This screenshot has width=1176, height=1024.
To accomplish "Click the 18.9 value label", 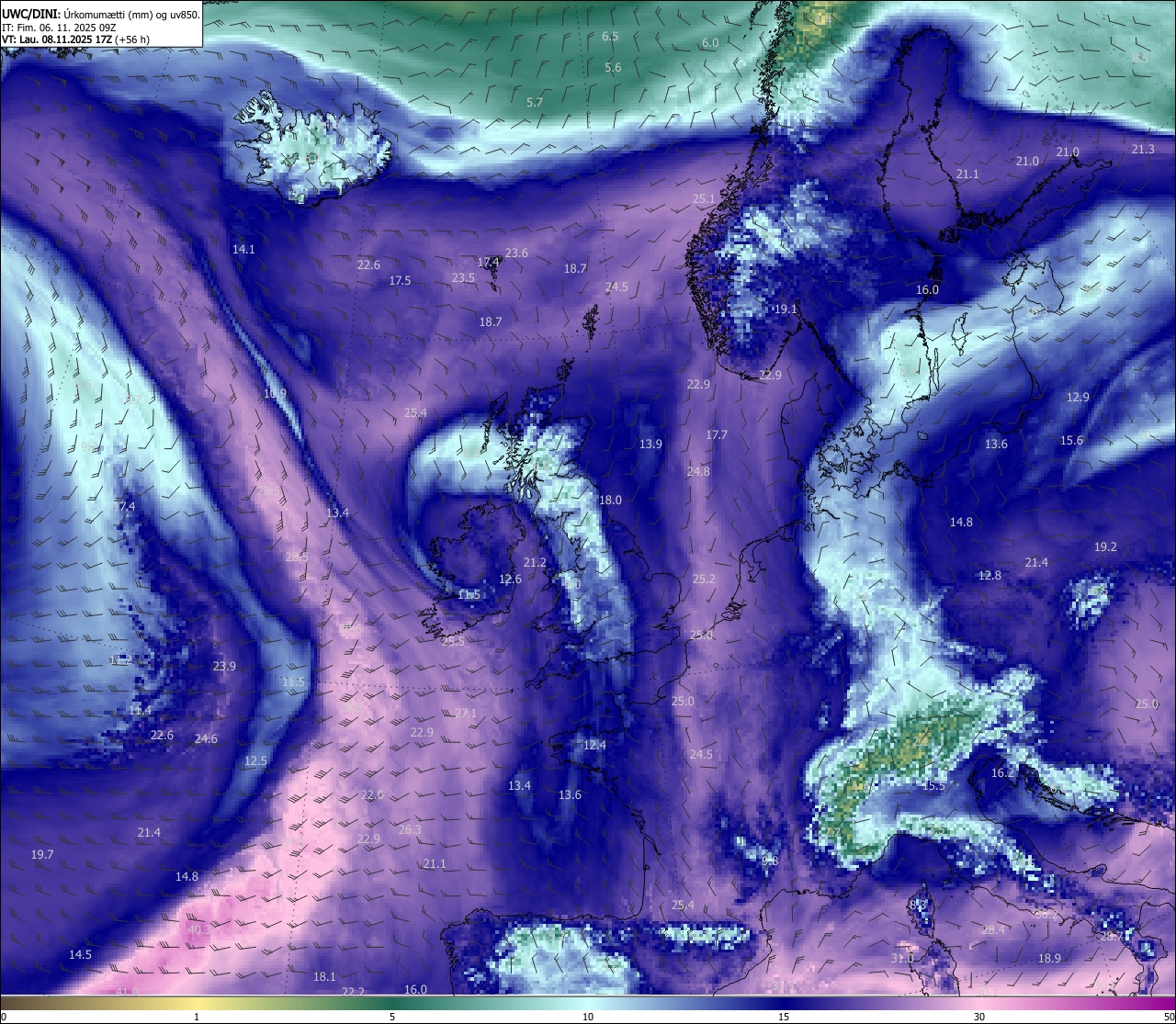I will click(x=1049, y=959).
